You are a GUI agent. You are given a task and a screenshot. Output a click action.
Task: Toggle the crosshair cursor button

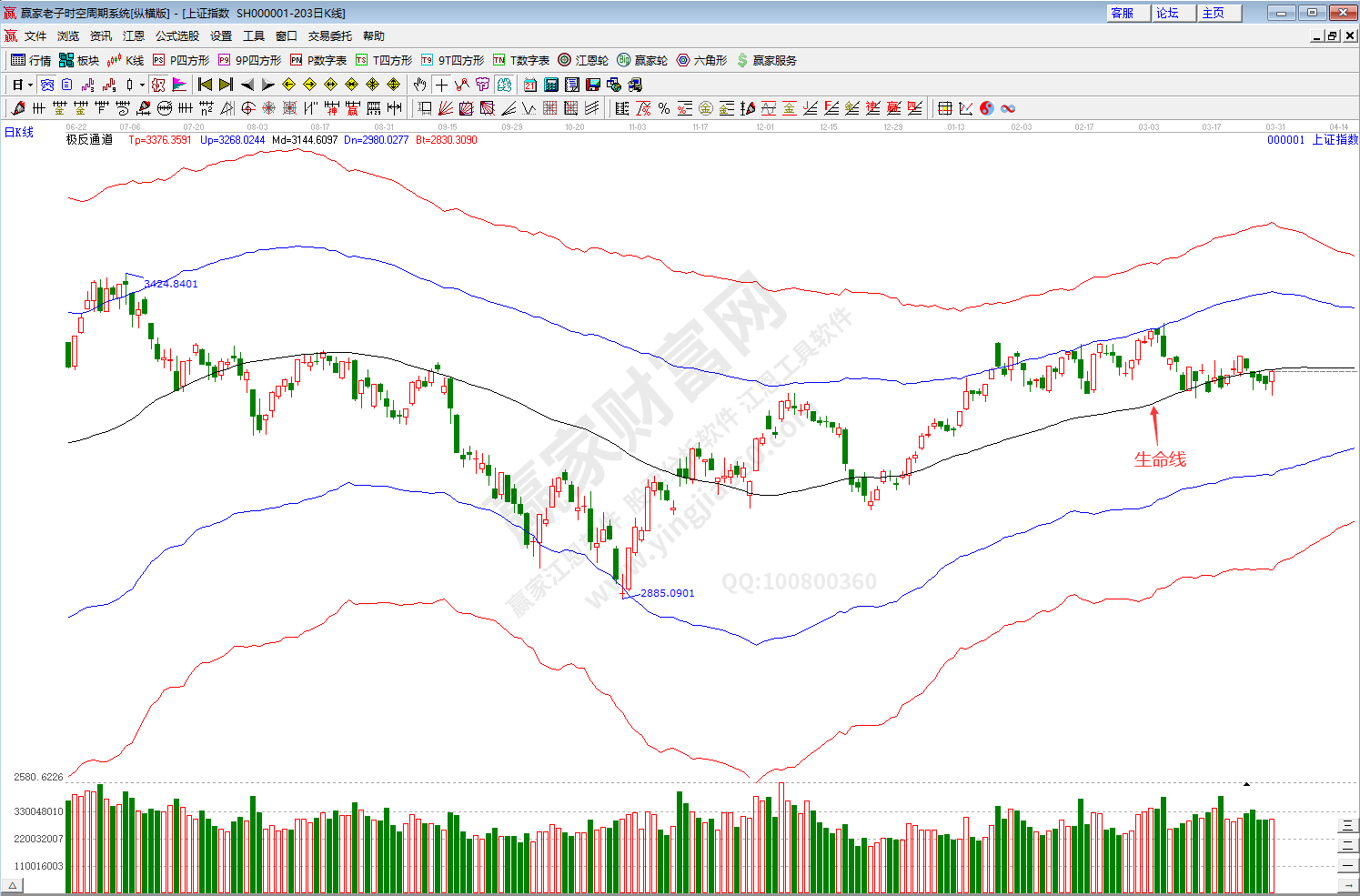pyautogui.click(x=441, y=85)
